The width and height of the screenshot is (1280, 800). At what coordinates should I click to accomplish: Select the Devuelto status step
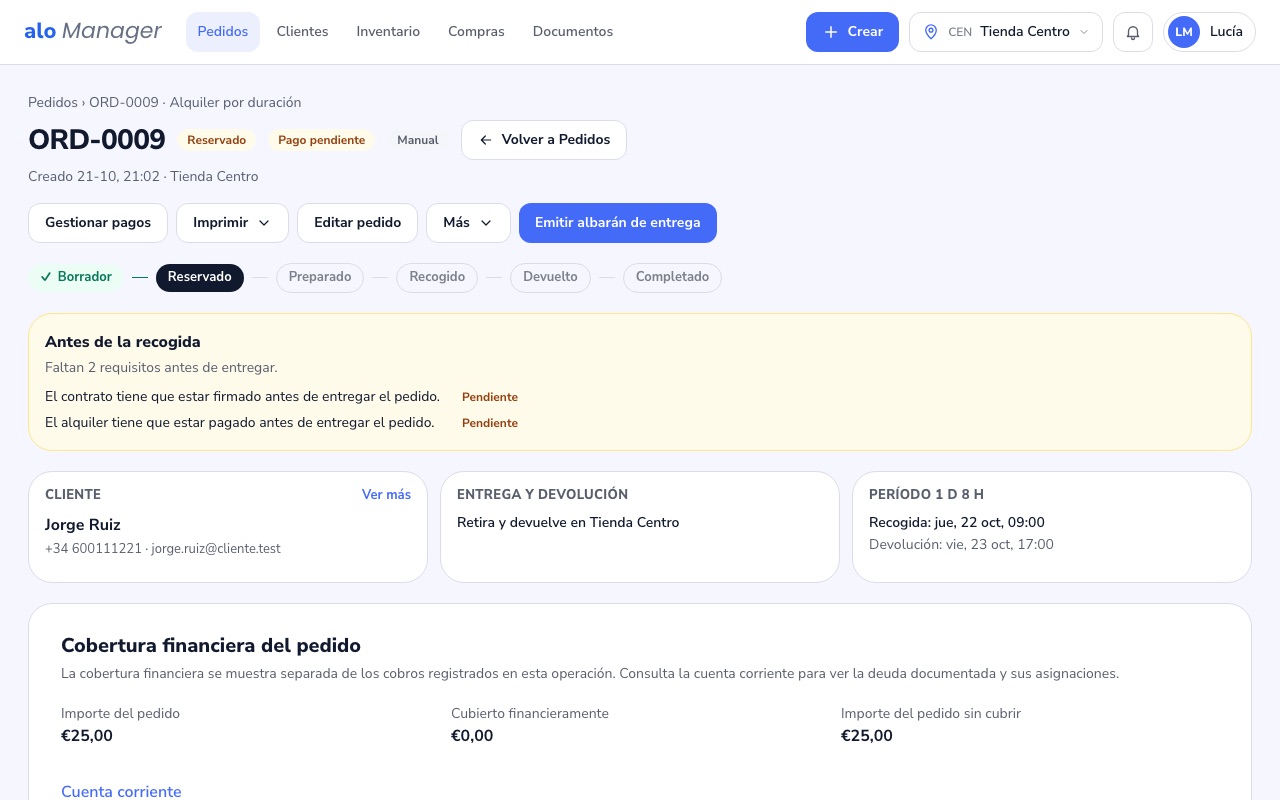pos(550,277)
